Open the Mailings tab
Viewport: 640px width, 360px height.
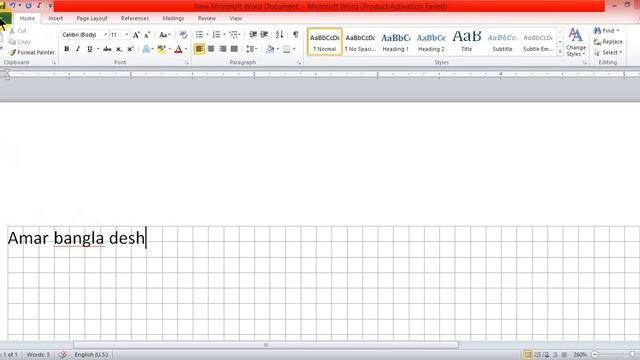173,18
